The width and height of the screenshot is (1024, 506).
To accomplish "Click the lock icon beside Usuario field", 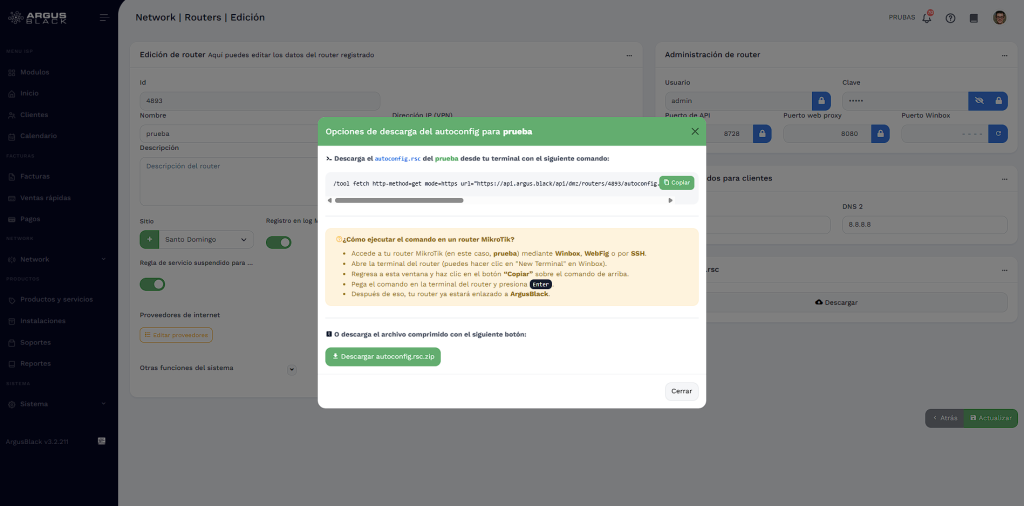I will coord(821,101).
